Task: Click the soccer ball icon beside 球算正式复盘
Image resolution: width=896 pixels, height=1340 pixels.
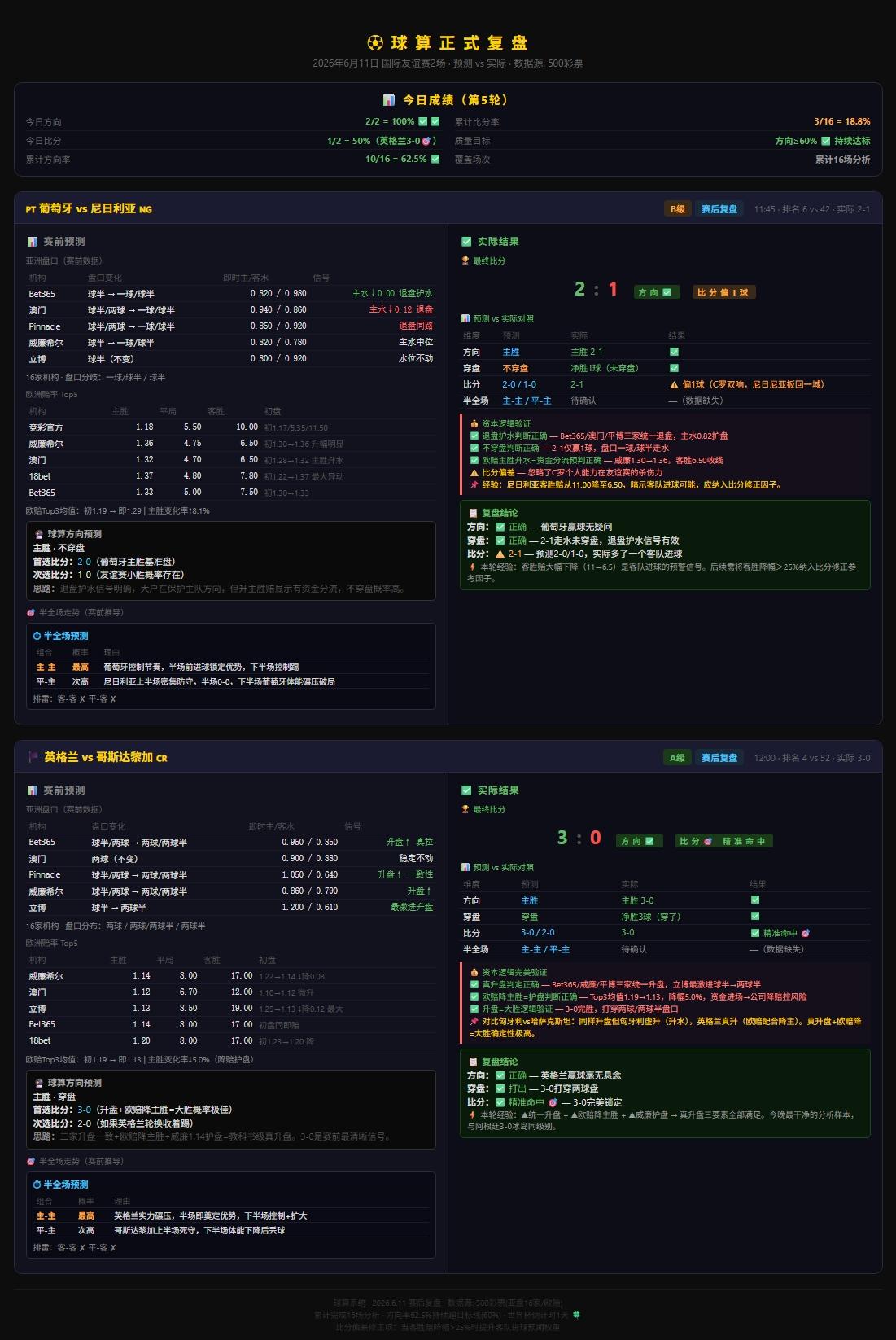Action: coord(375,42)
